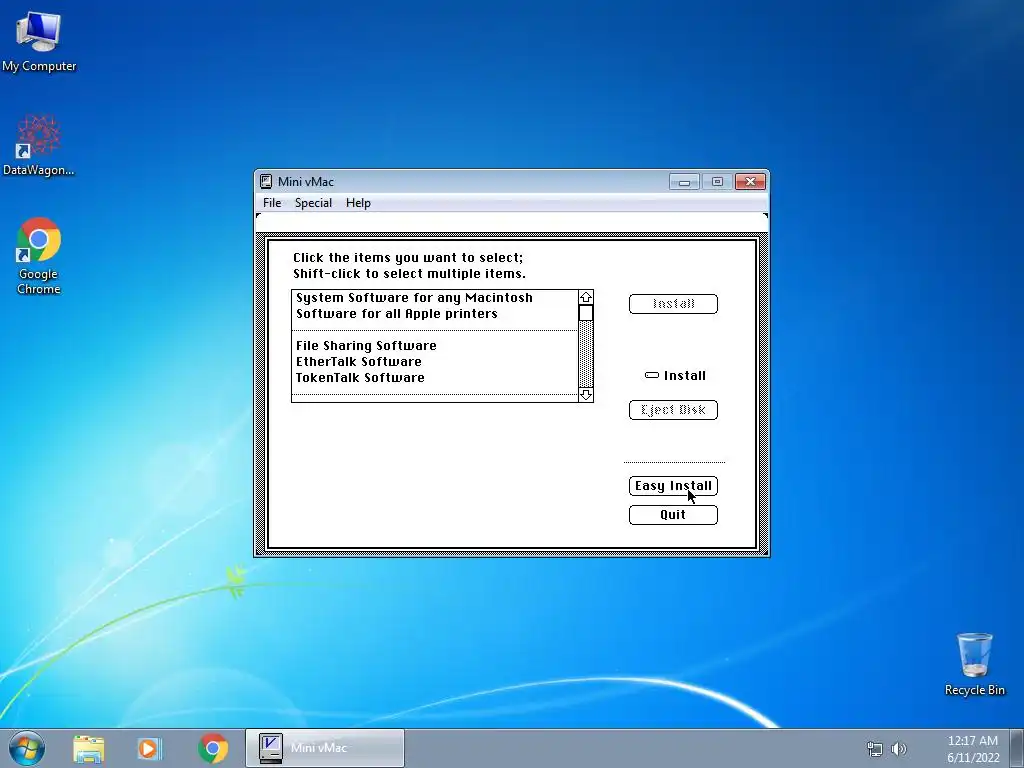
Task: Select the Mini vMac taskbar button
Action: tap(325, 748)
